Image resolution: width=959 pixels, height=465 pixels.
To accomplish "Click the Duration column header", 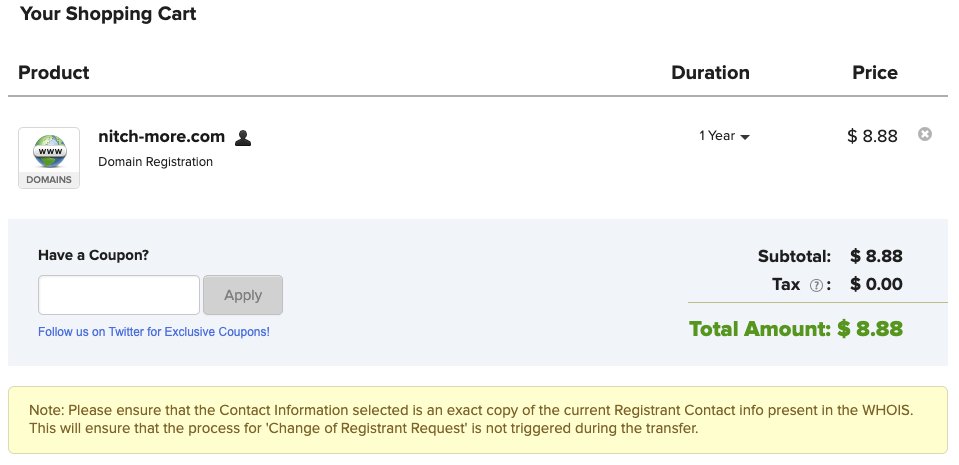I will [710, 72].
